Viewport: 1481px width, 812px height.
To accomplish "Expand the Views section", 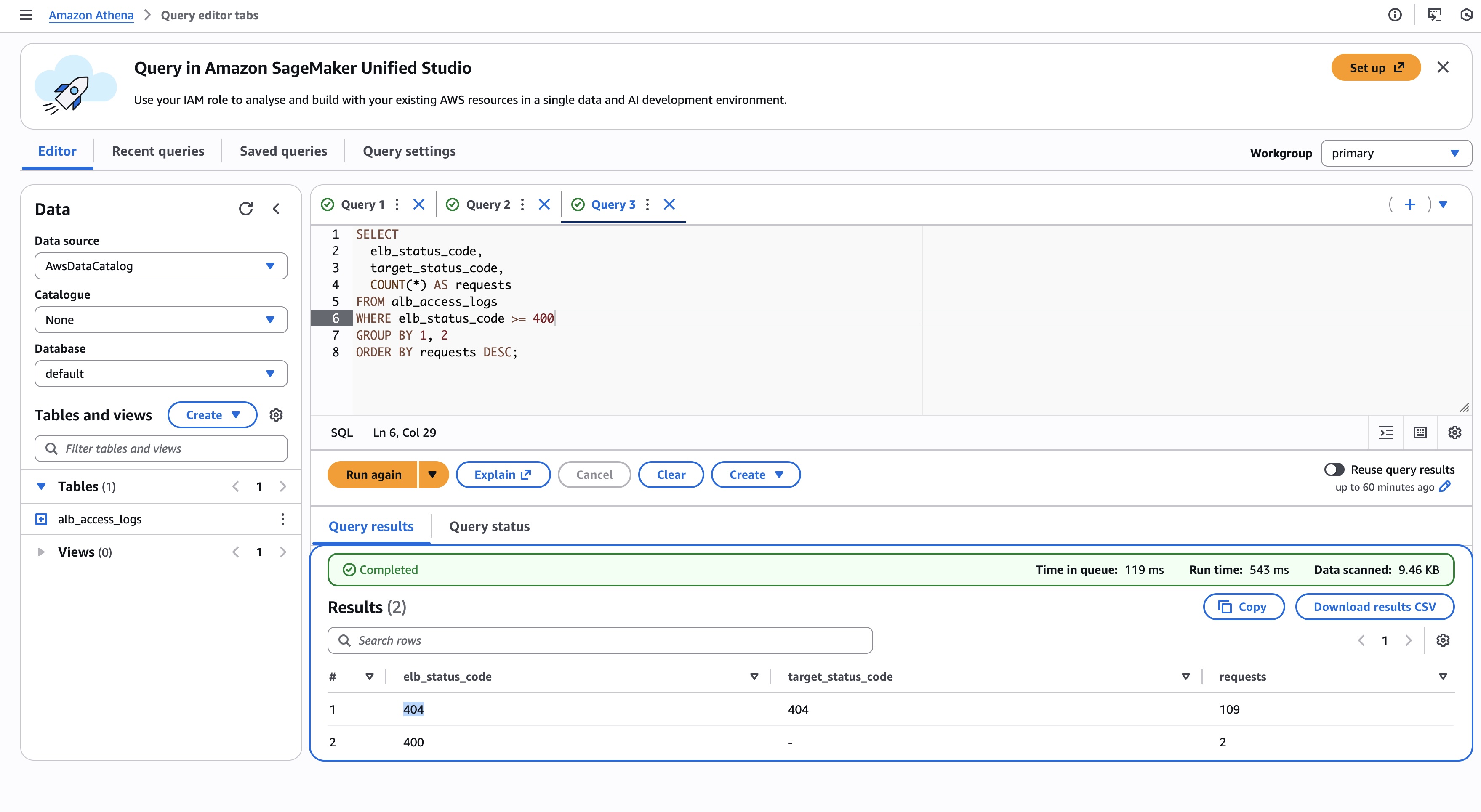I will (41, 552).
